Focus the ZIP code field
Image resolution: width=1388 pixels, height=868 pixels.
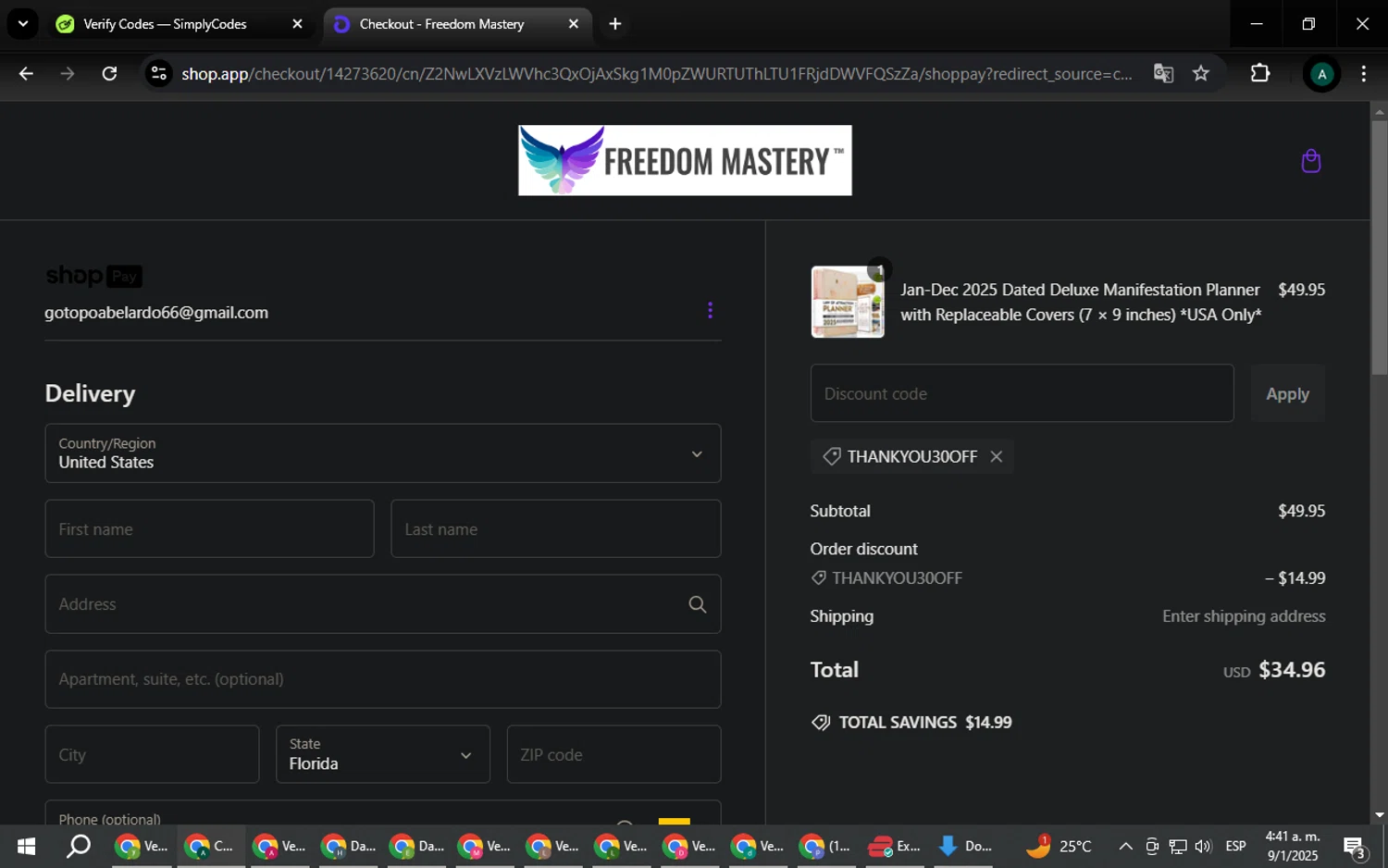[613, 754]
